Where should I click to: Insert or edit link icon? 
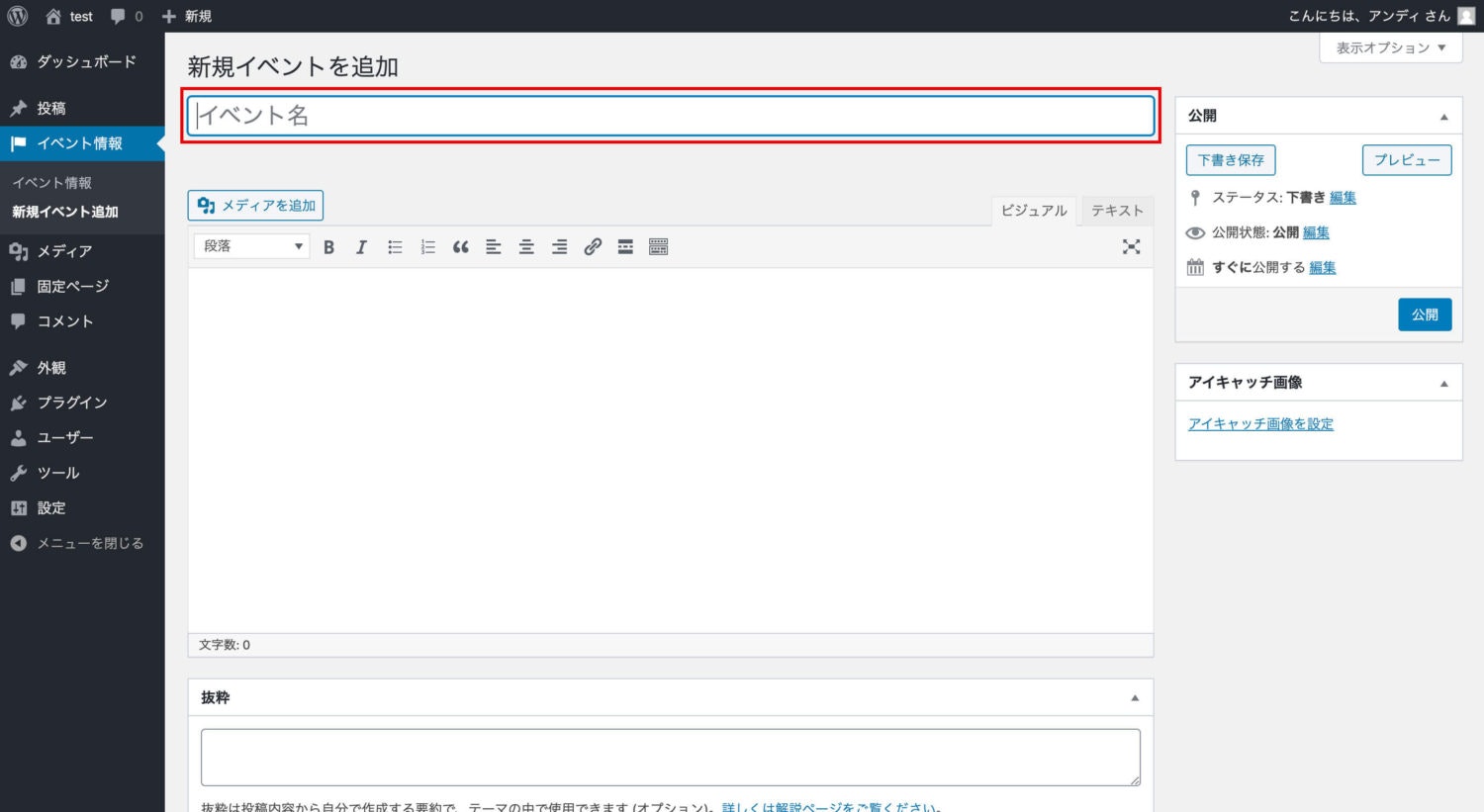coord(593,247)
